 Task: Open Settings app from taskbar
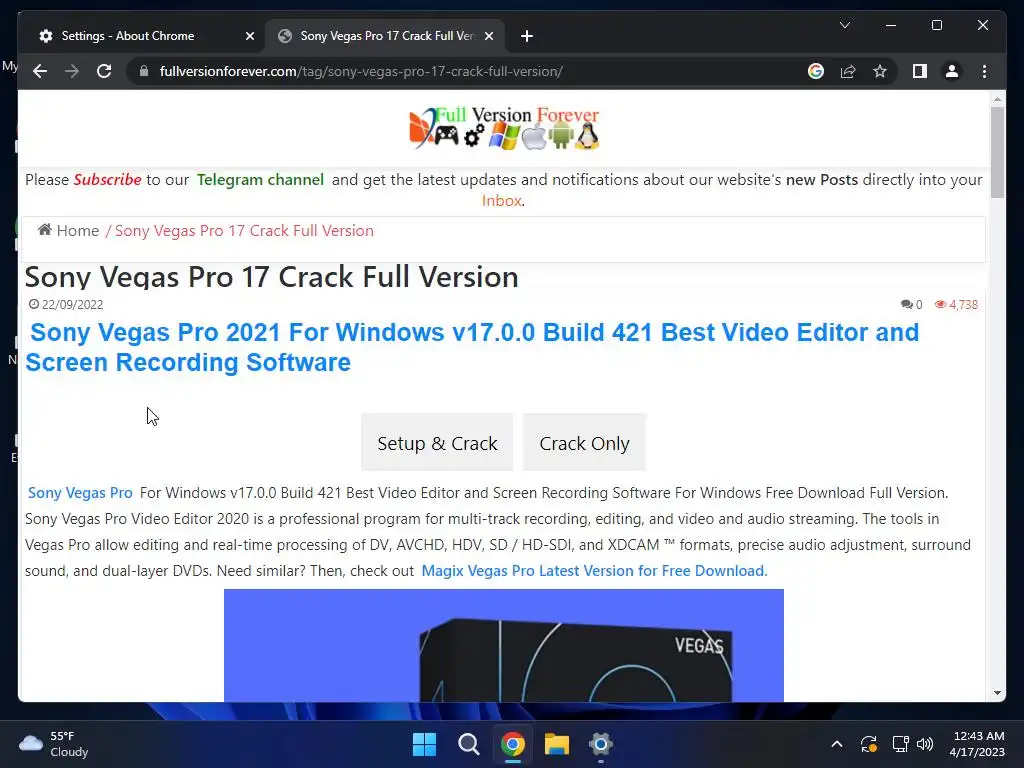pyautogui.click(x=600, y=744)
